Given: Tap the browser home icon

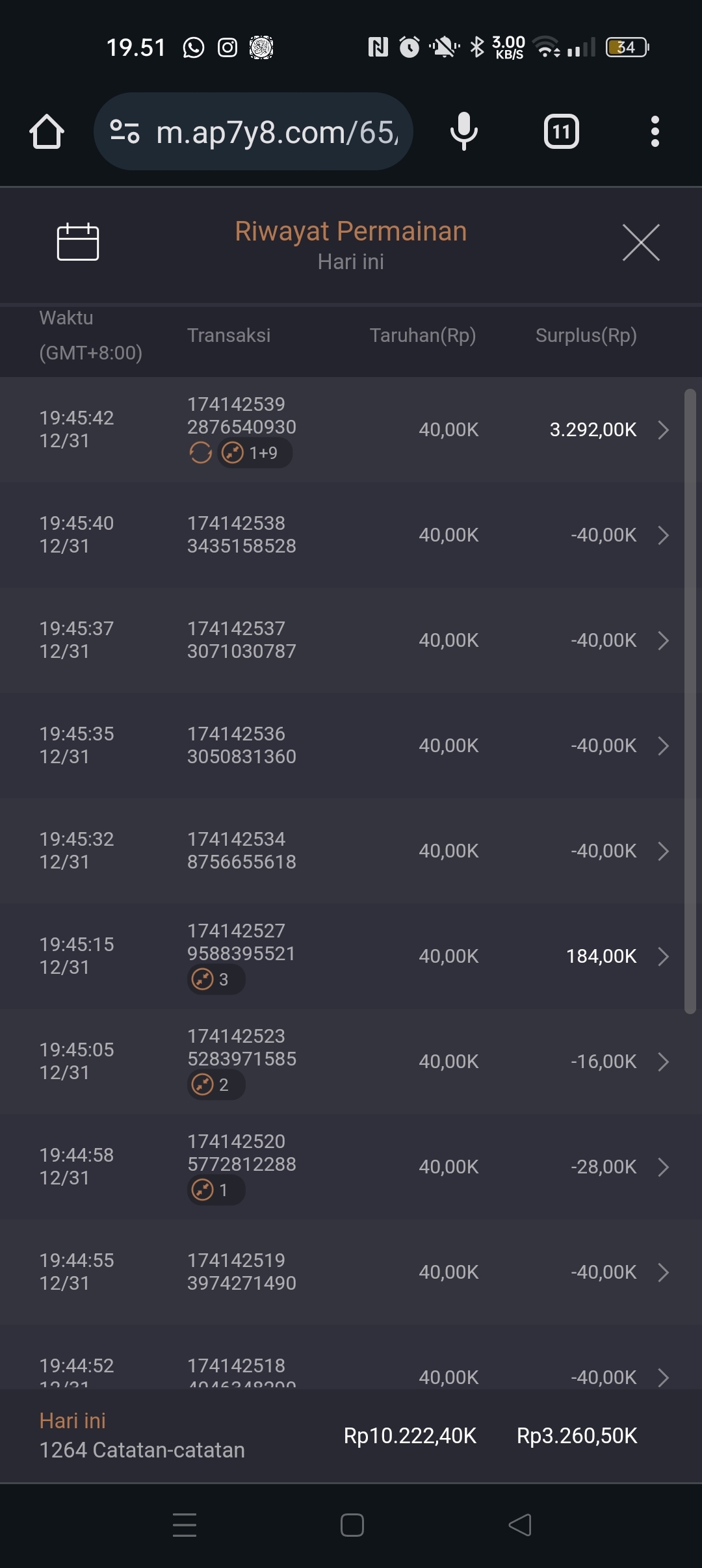Looking at the screenshot, I should (47, 132).
